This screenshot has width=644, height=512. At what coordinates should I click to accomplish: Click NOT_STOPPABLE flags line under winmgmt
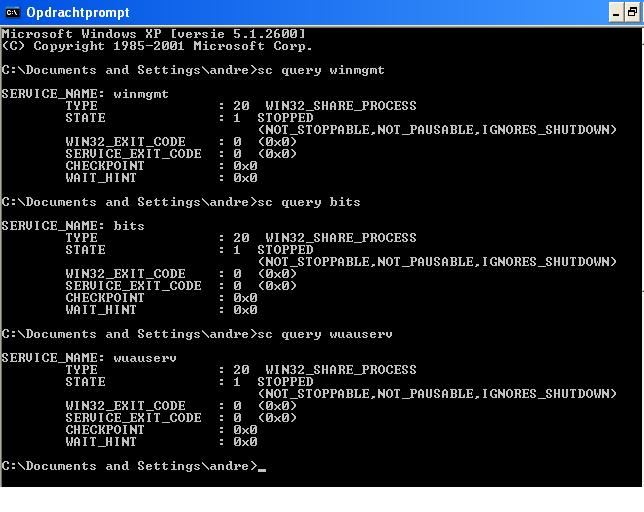(437, 130)
